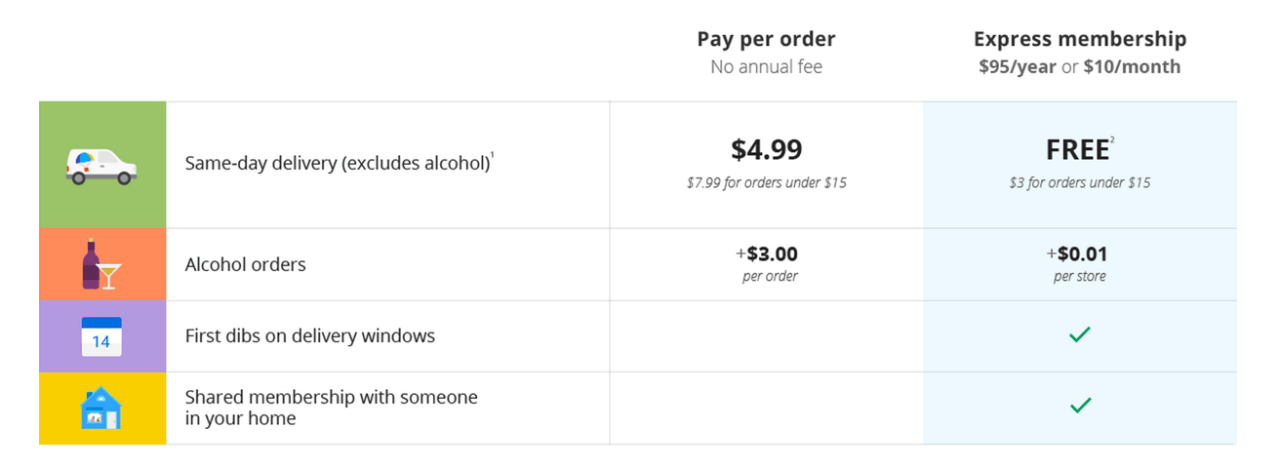Click the $95/year or $10/month pricing text

pos(1080,67)
